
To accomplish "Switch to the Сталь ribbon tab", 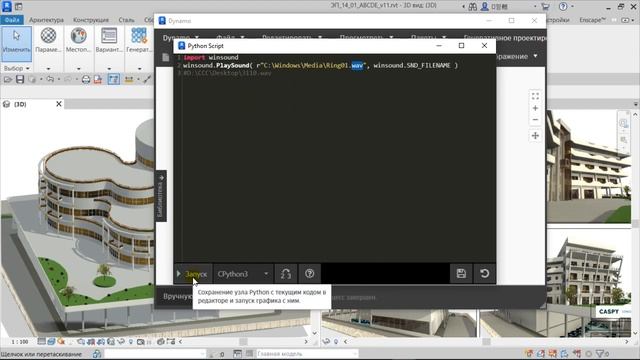I will pyautogui.click(x=126, y=20).
